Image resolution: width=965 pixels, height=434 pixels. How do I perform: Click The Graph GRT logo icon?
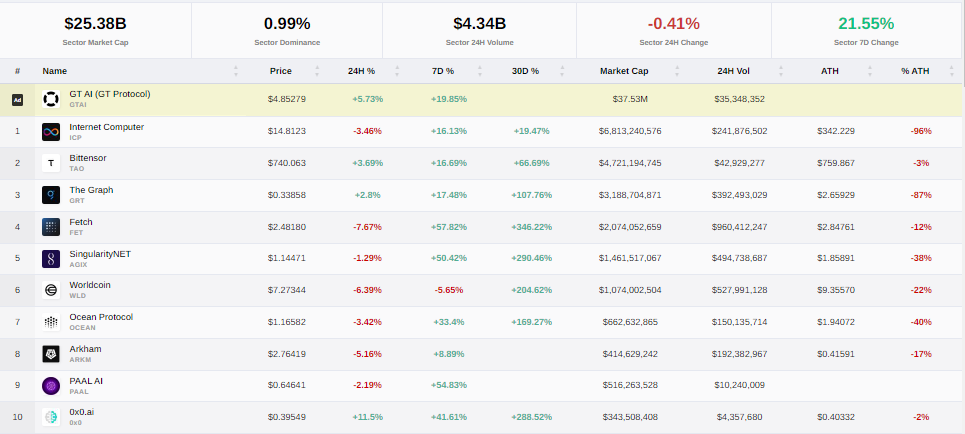pos(51,195)
